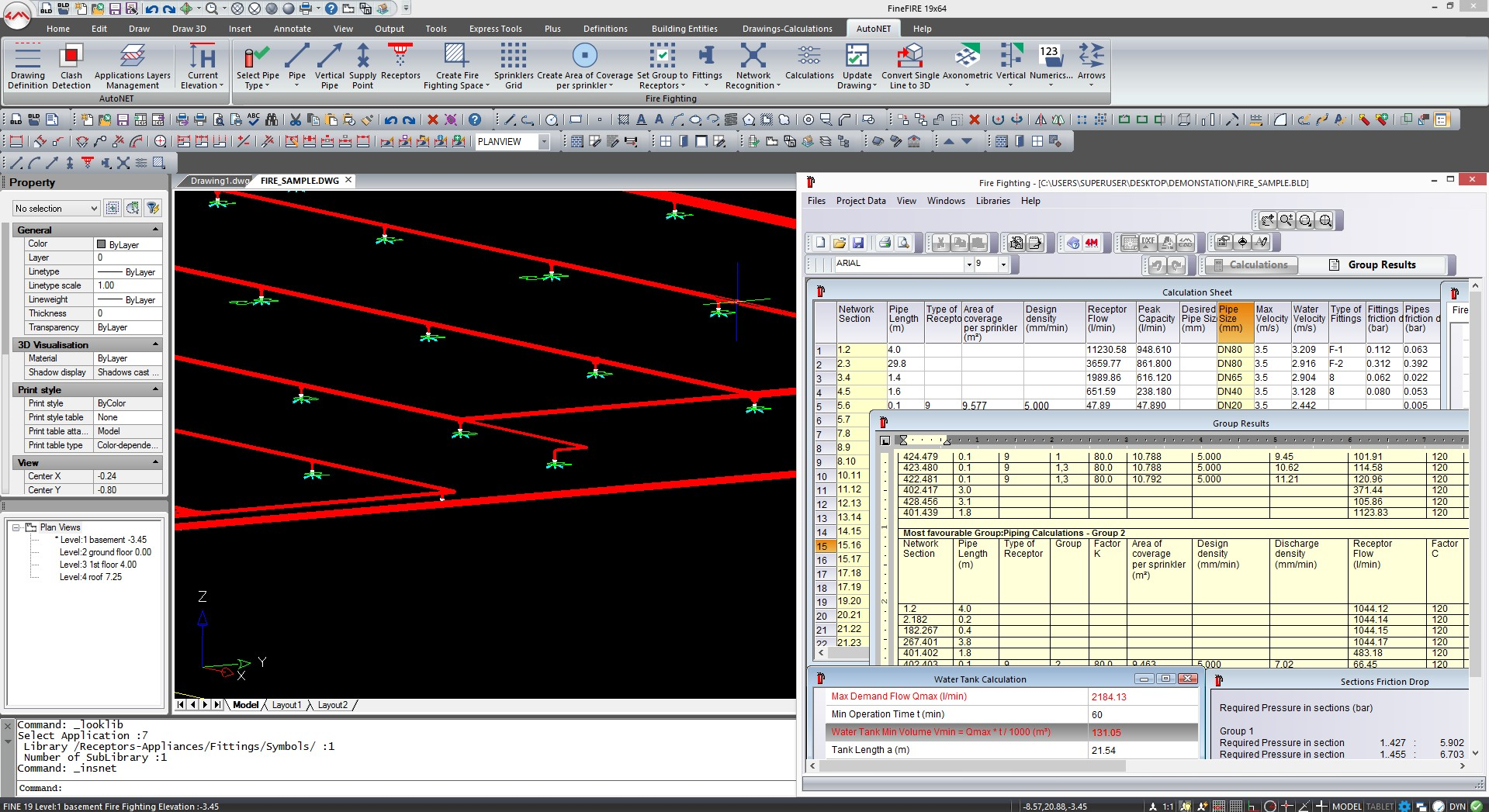This screenshot has width=1489, height=812.
Task: Click the Clash Detection icon
Action: click(x=71, y=65)
